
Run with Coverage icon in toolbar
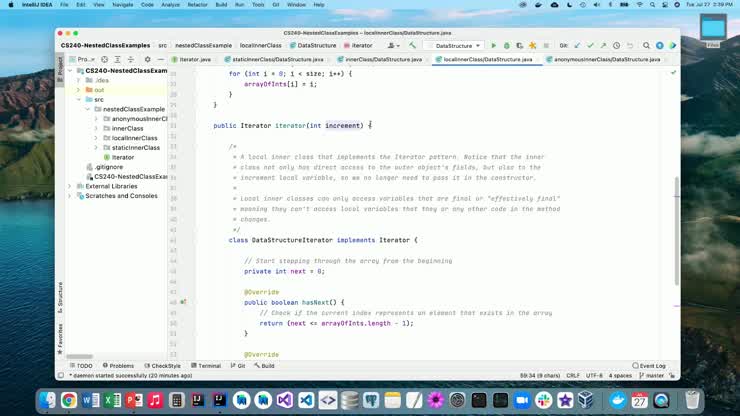tap(520, 46)
